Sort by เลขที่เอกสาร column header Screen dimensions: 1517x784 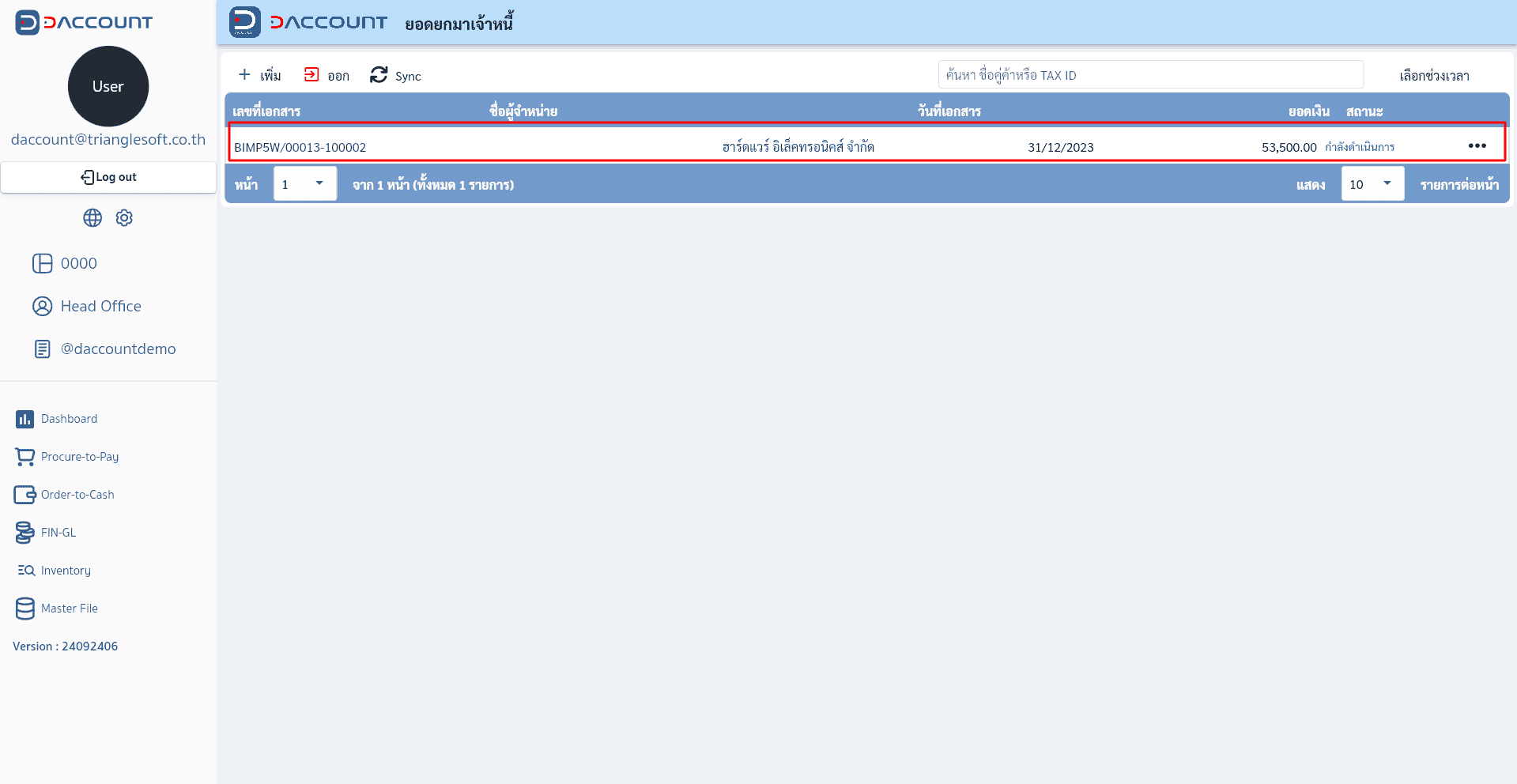click(266, 111)
